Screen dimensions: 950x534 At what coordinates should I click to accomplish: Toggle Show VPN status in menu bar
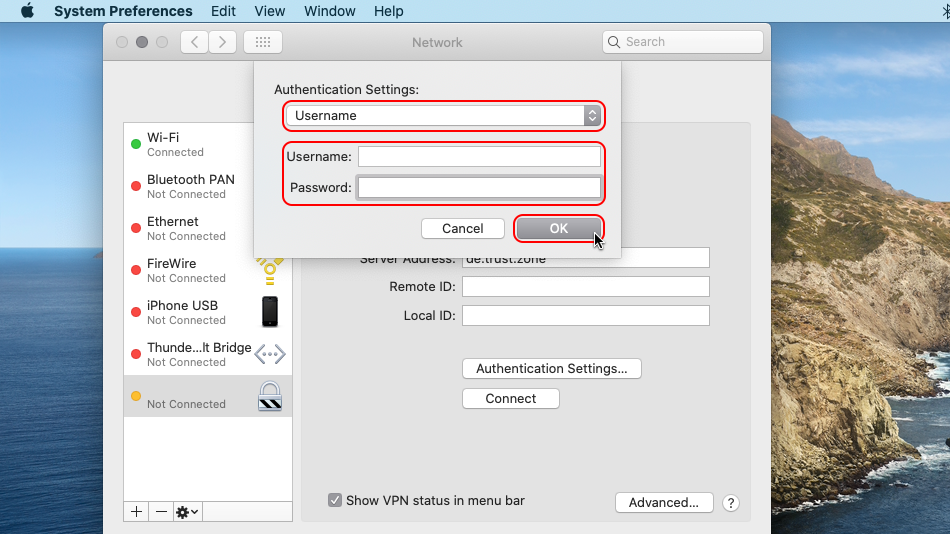336,500
